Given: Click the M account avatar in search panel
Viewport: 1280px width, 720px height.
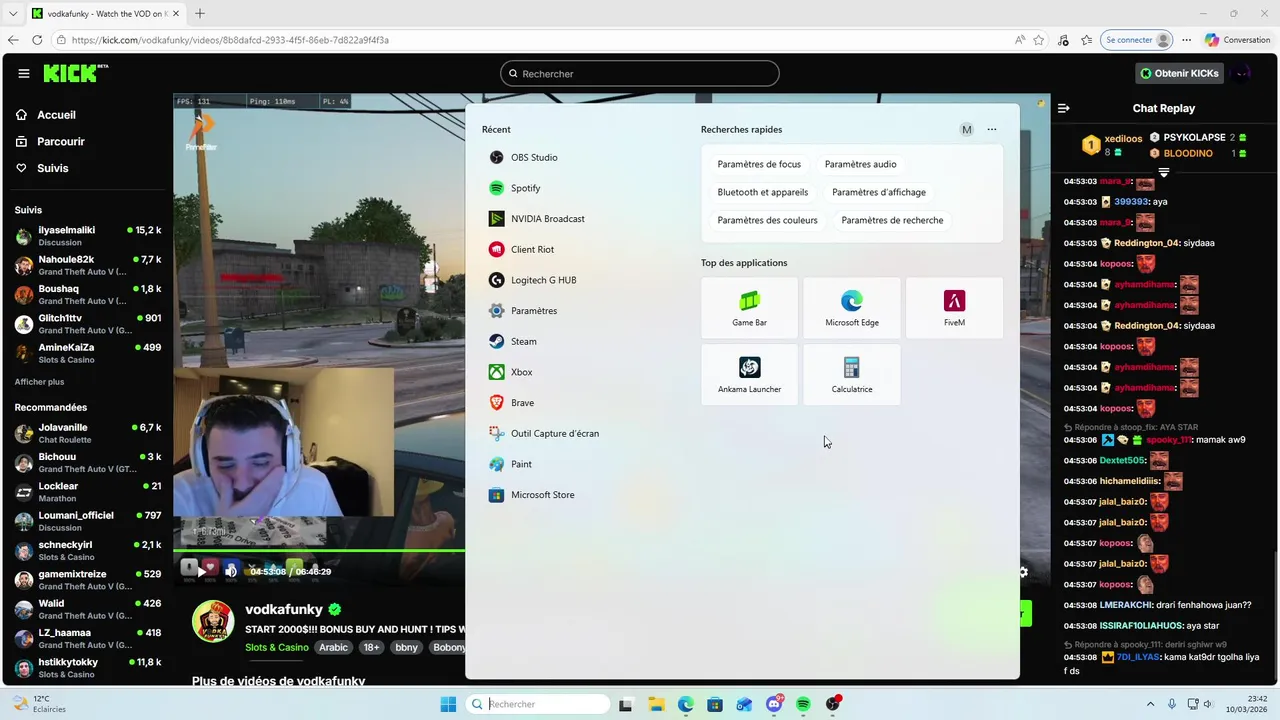Looking at the screenshot, I should coord(966,129).
